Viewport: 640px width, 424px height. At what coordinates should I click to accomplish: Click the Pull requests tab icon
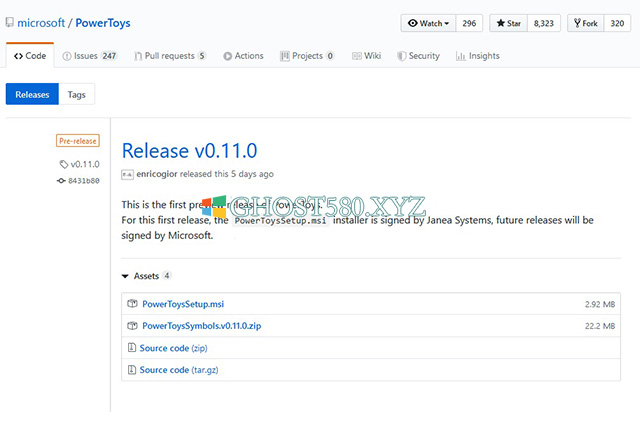click(138, 56)
